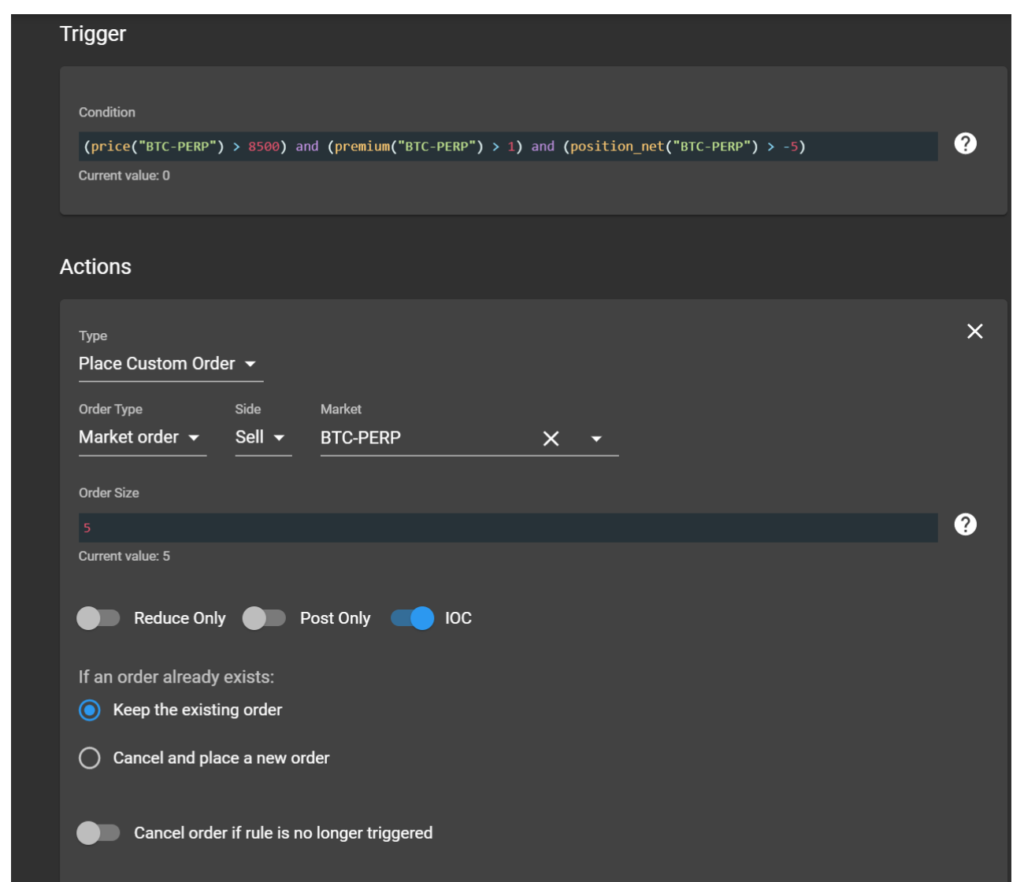Select Keep the existing order option
Viewport: 1024px width, 882px height.
click(x=89, y=710)
